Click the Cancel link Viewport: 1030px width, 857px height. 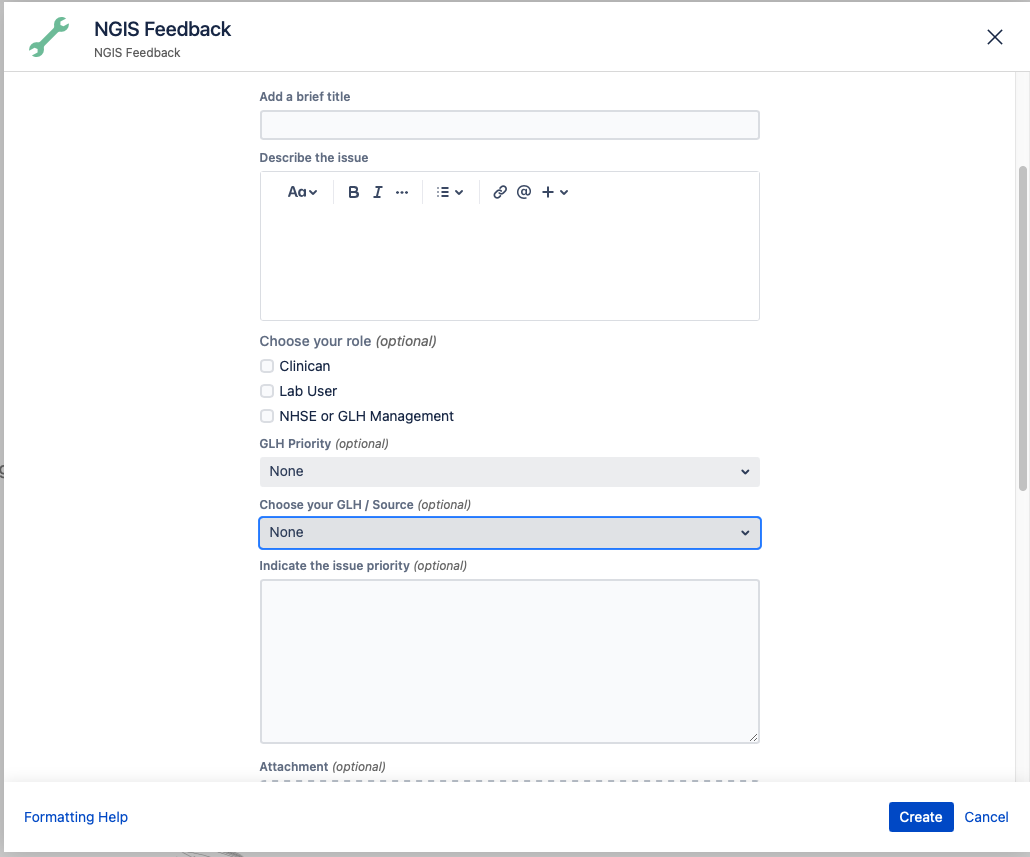(986, 817)
